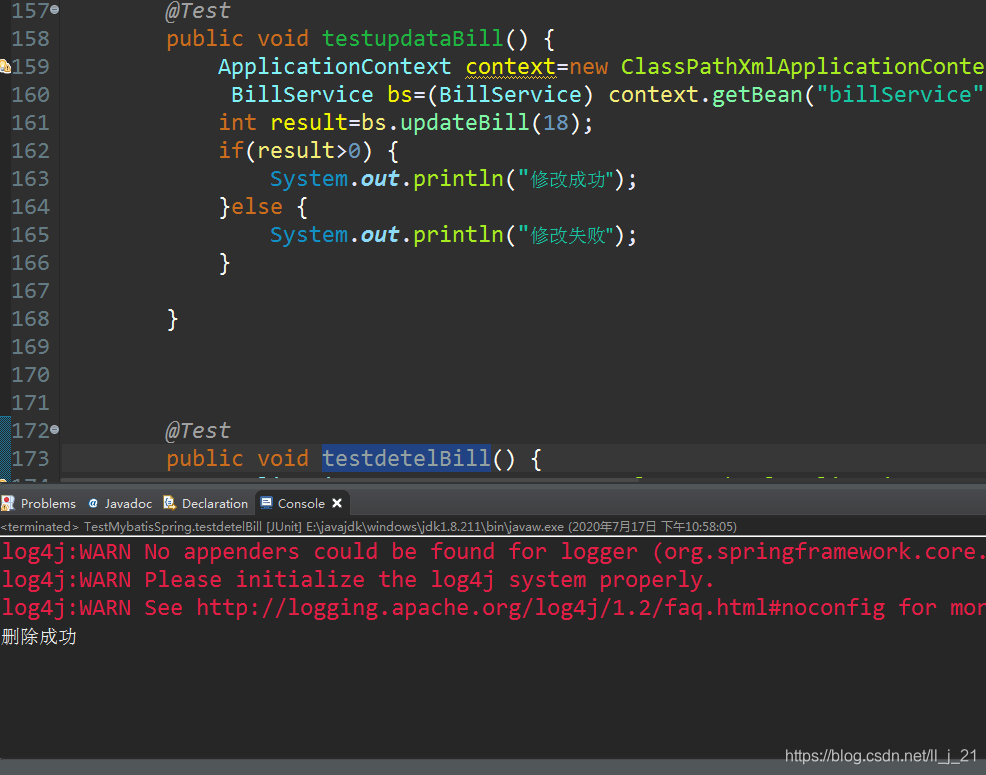
Task: Click warning marker icon on line 159
Action: (x=5, y=66)
